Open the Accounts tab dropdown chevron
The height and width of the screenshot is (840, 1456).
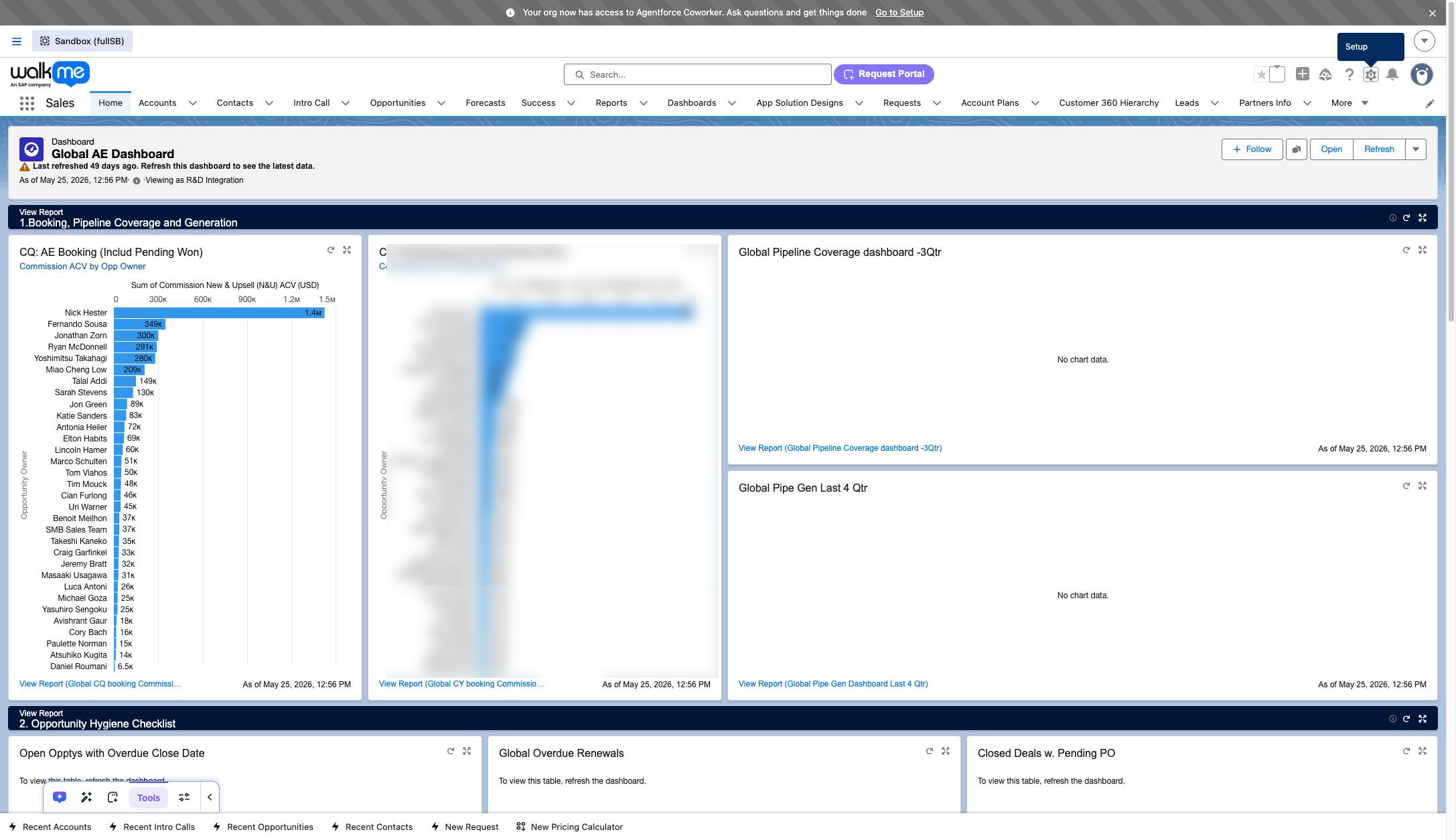[x=193, y=103]
